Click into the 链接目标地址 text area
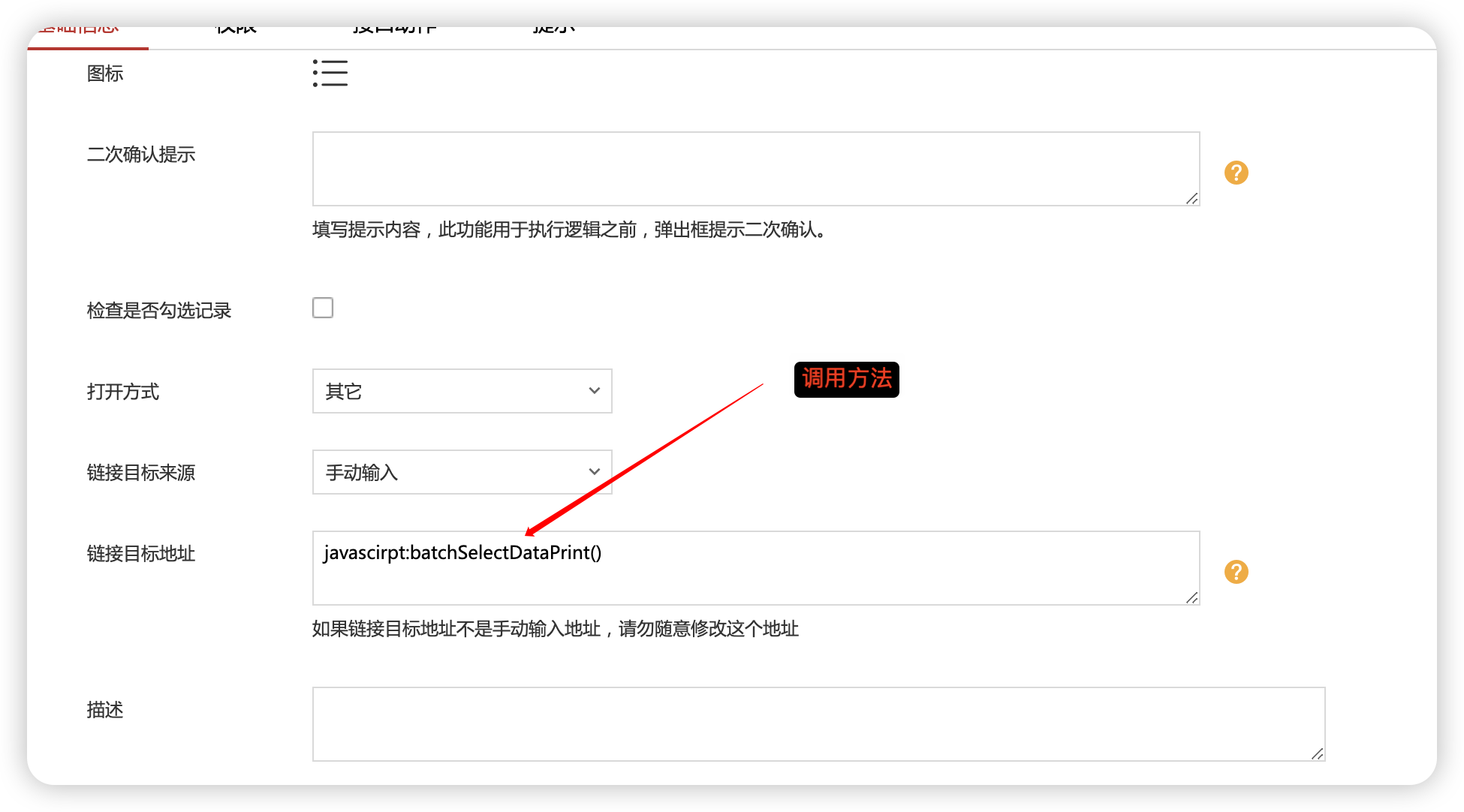1464x812 pixels. pos(756,568)
